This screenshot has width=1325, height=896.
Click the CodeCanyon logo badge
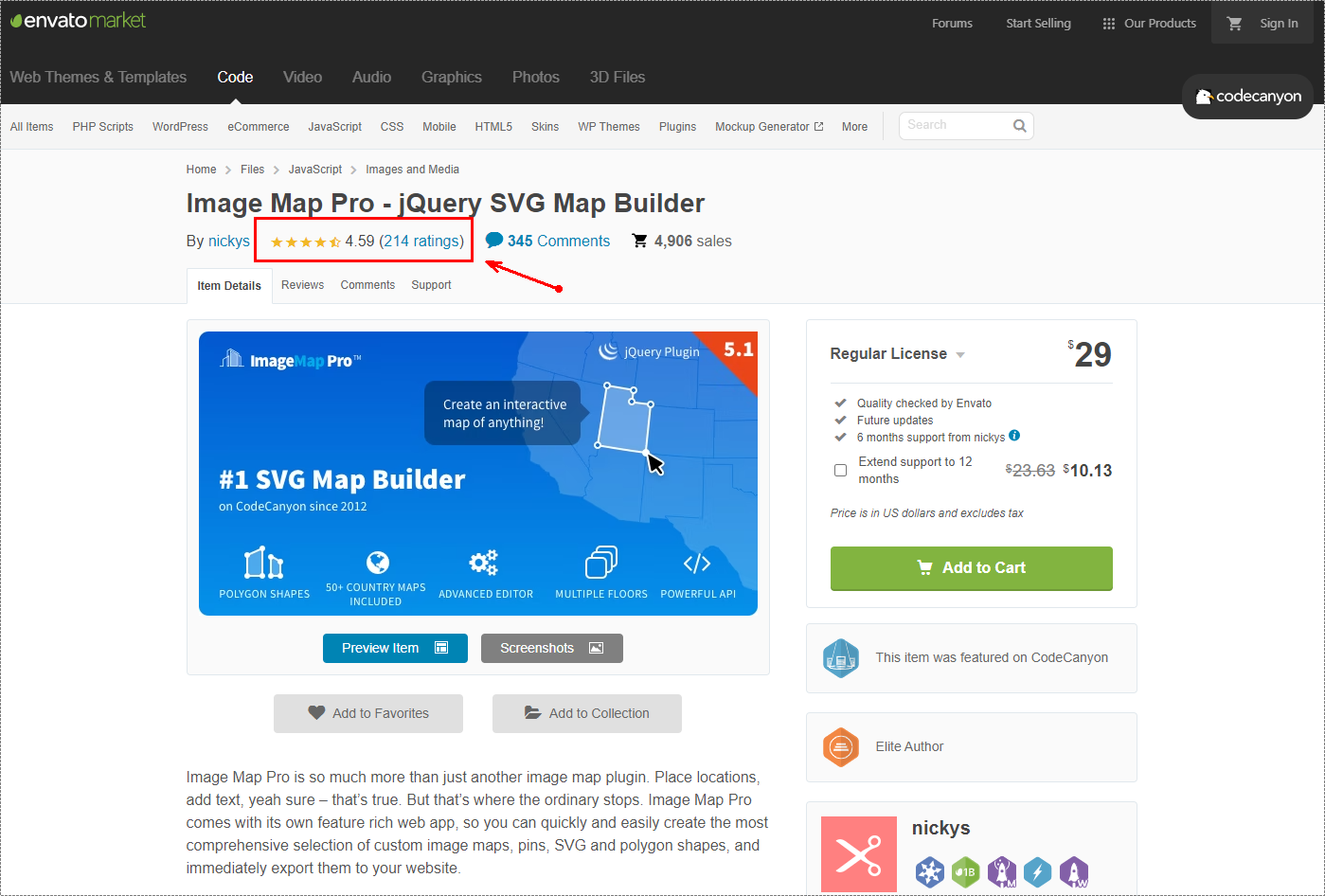(1247, 96)
